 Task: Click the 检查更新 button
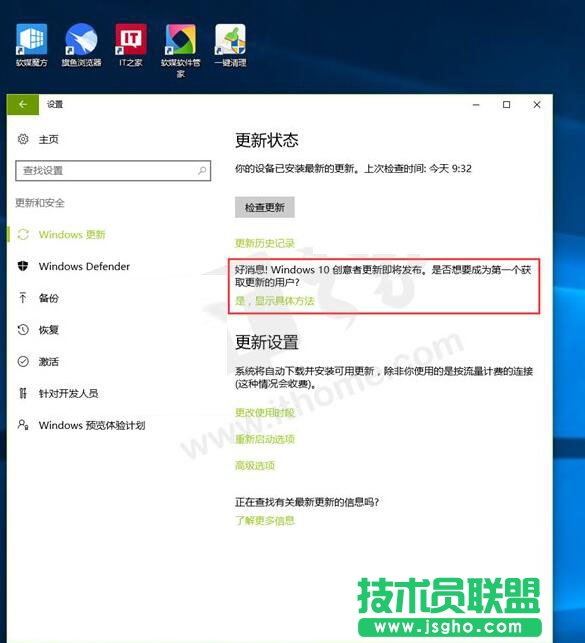264,207
